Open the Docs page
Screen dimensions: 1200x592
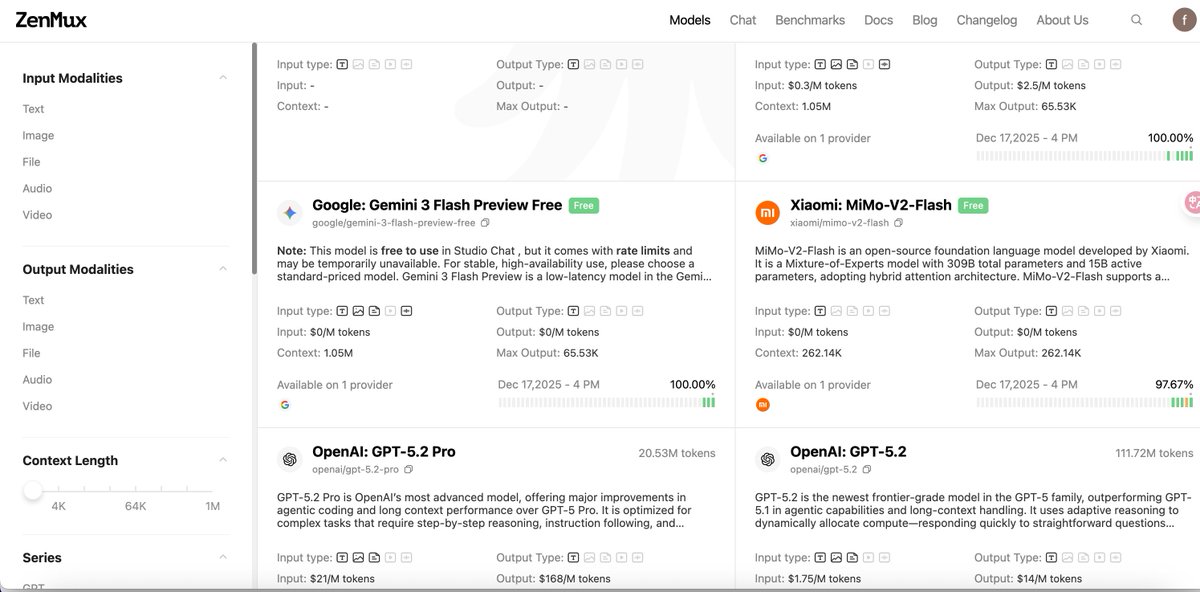coord(878,20)
